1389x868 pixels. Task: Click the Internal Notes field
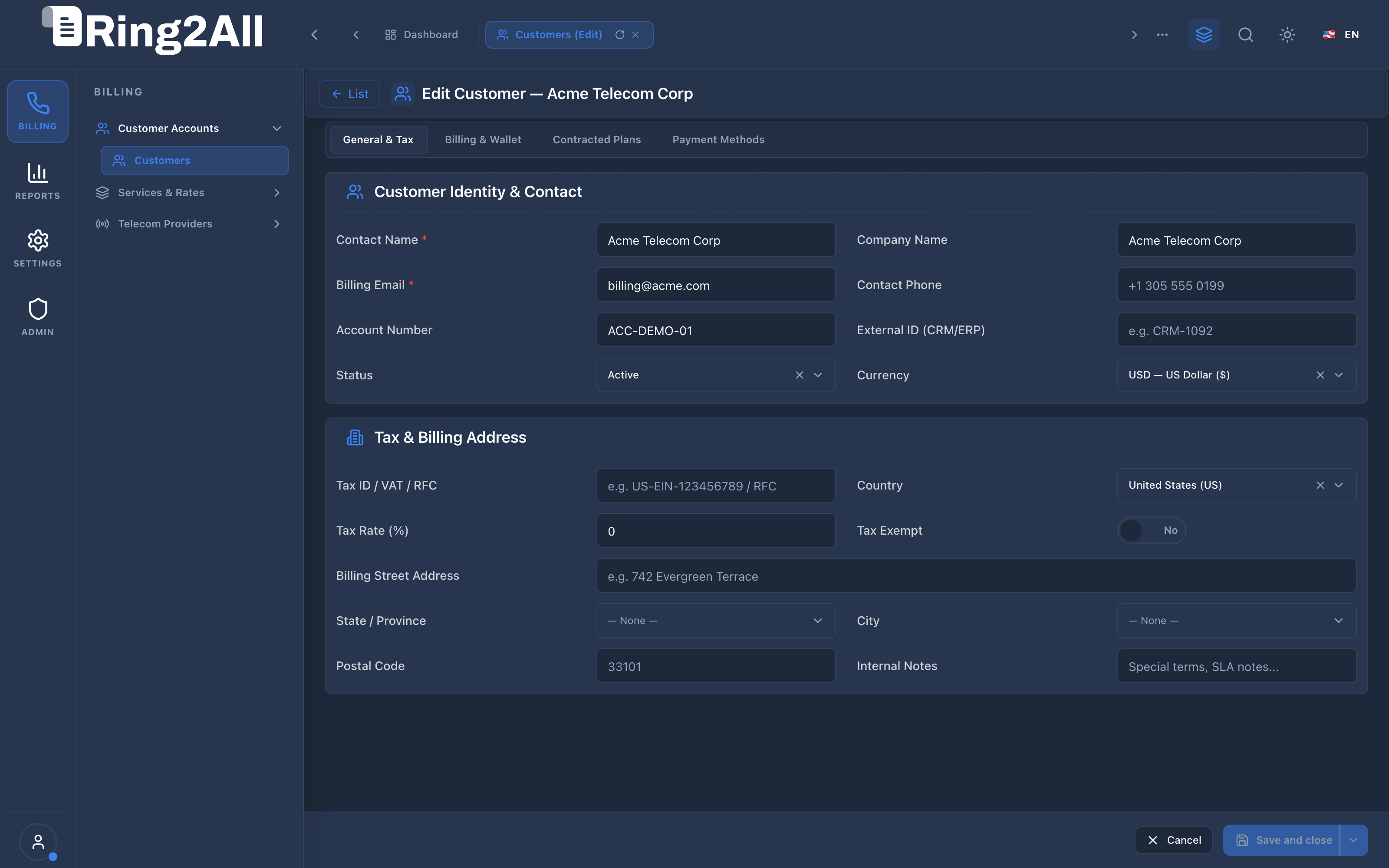(1236, 666)
